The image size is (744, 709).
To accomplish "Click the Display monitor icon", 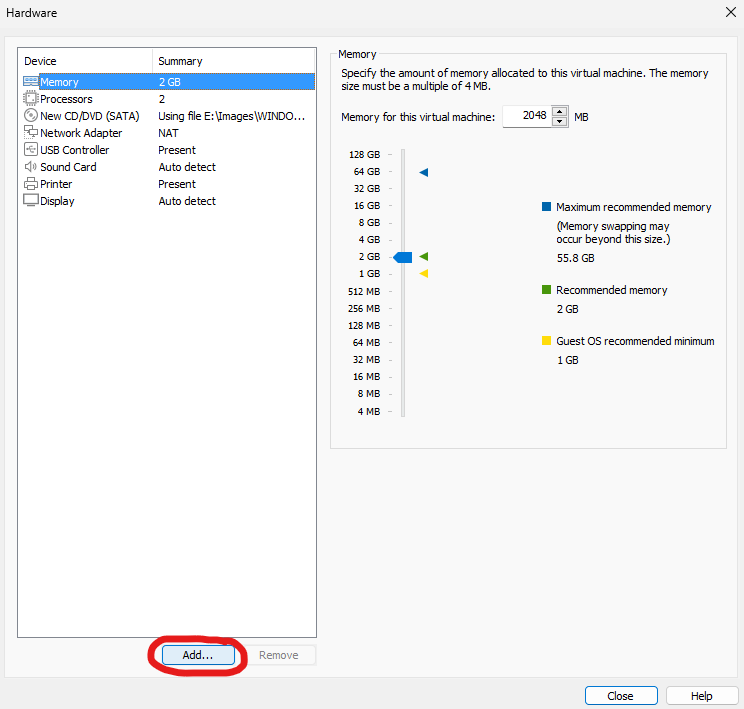I will pyautogui.click(x=30, y=201).
